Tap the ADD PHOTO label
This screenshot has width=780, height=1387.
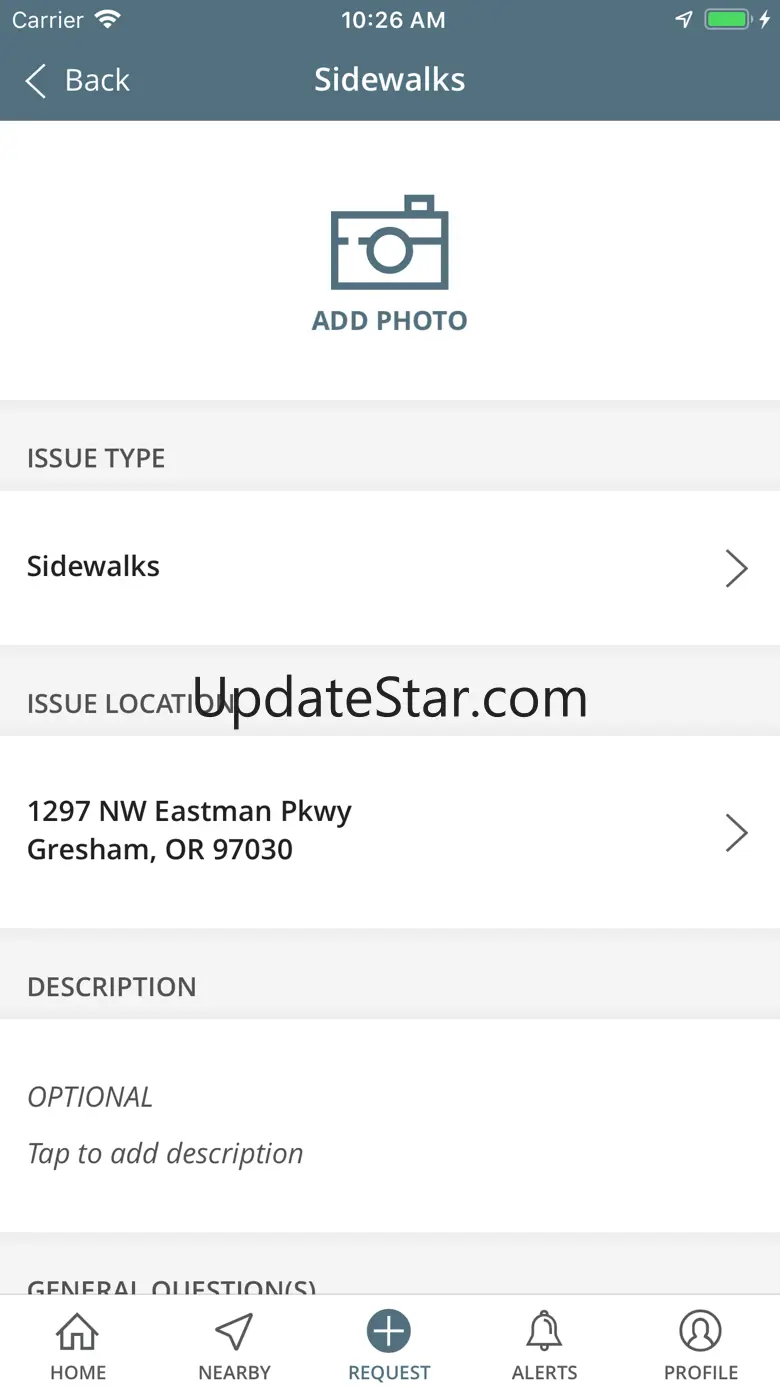coord(390,321)
